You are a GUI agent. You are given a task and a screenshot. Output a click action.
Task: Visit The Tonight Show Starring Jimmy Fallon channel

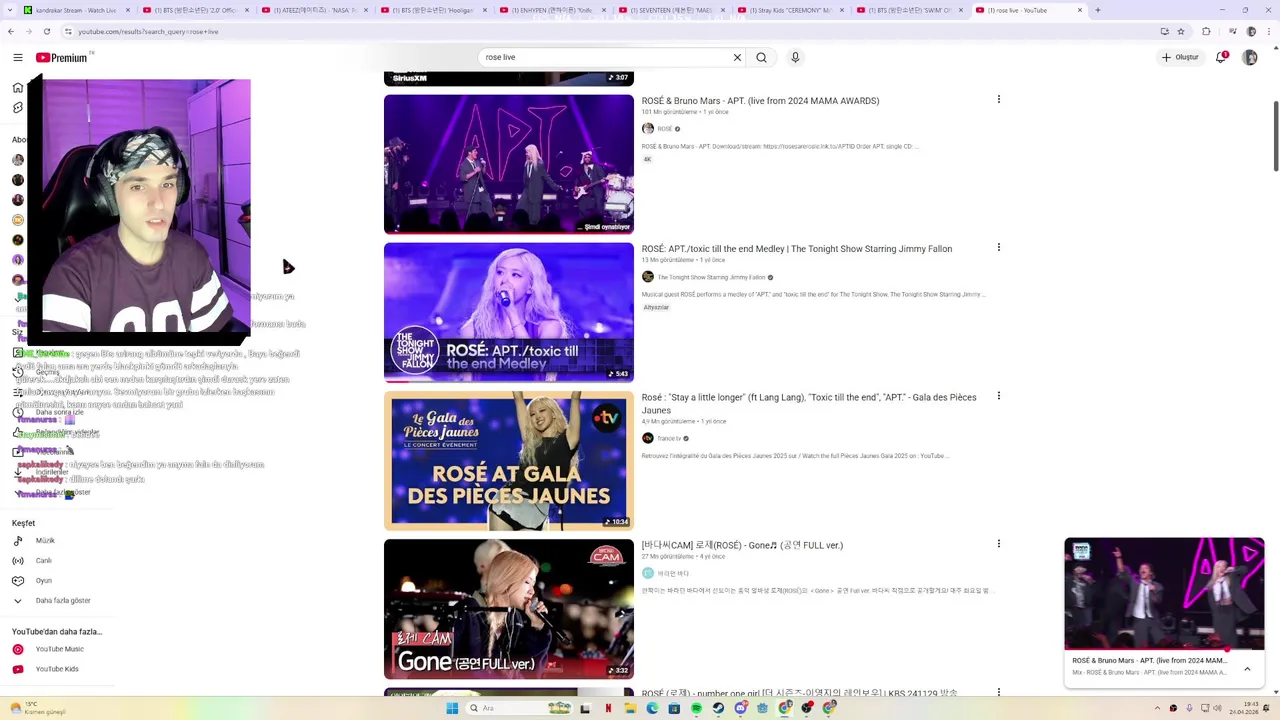711,277
